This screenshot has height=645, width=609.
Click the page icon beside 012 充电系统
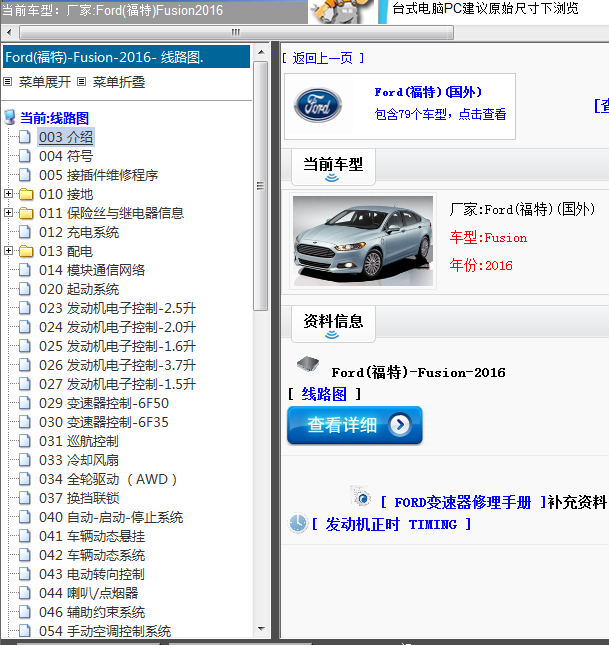point(25,232)
